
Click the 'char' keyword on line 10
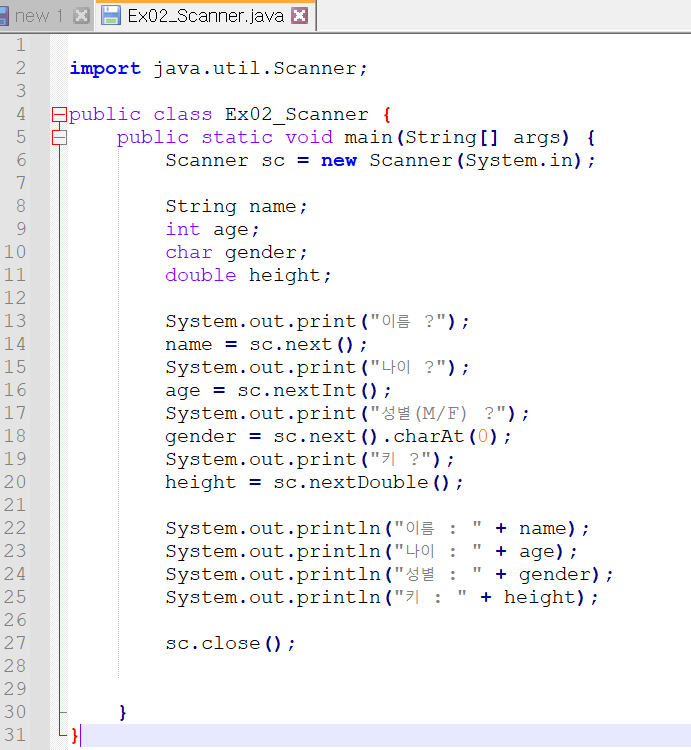click(189, 252)
